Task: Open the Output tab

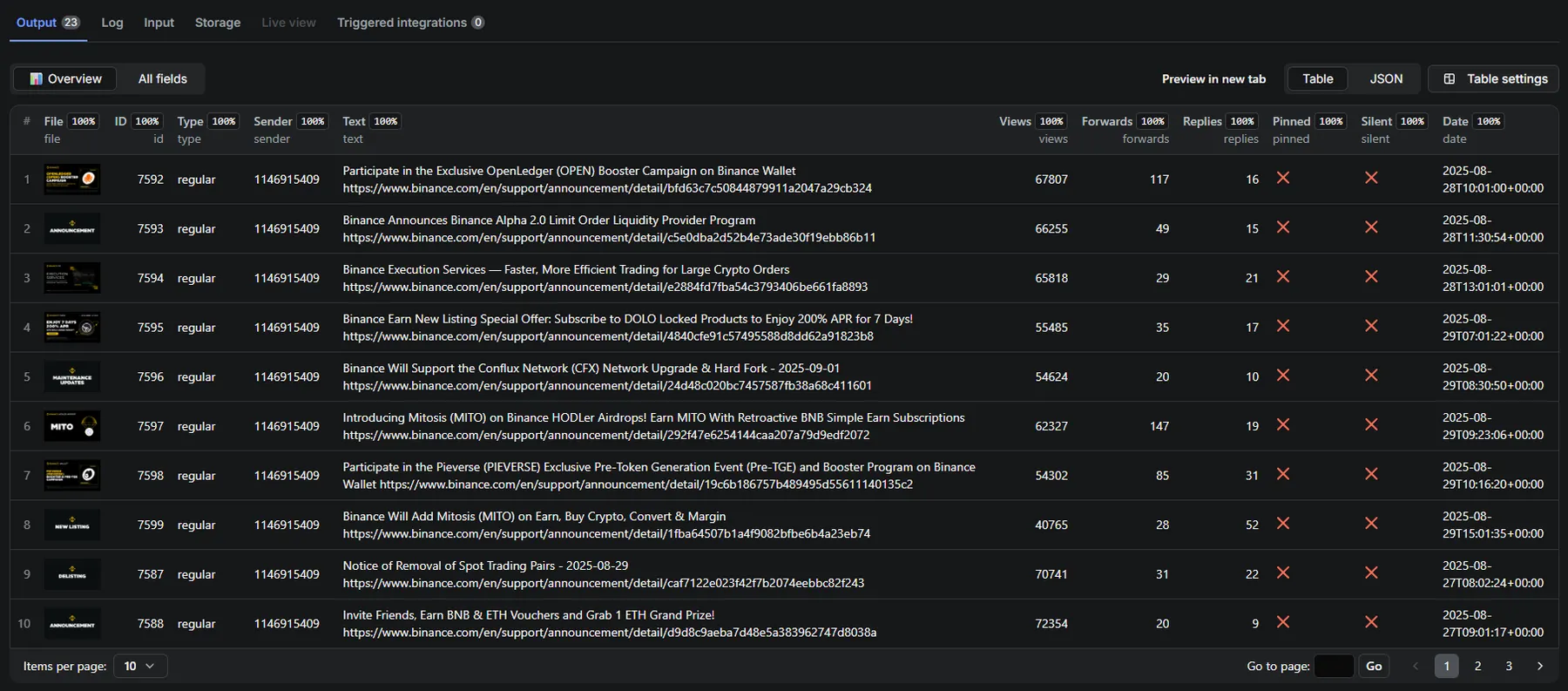Action: click(48, 23)
